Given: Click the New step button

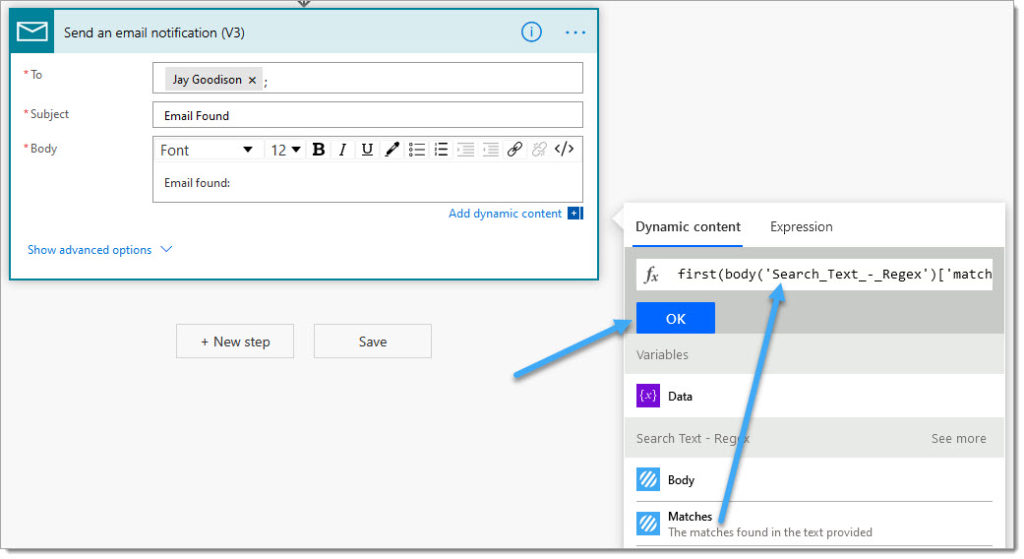Looking at the screenshot, I should (x=234, y=342).
